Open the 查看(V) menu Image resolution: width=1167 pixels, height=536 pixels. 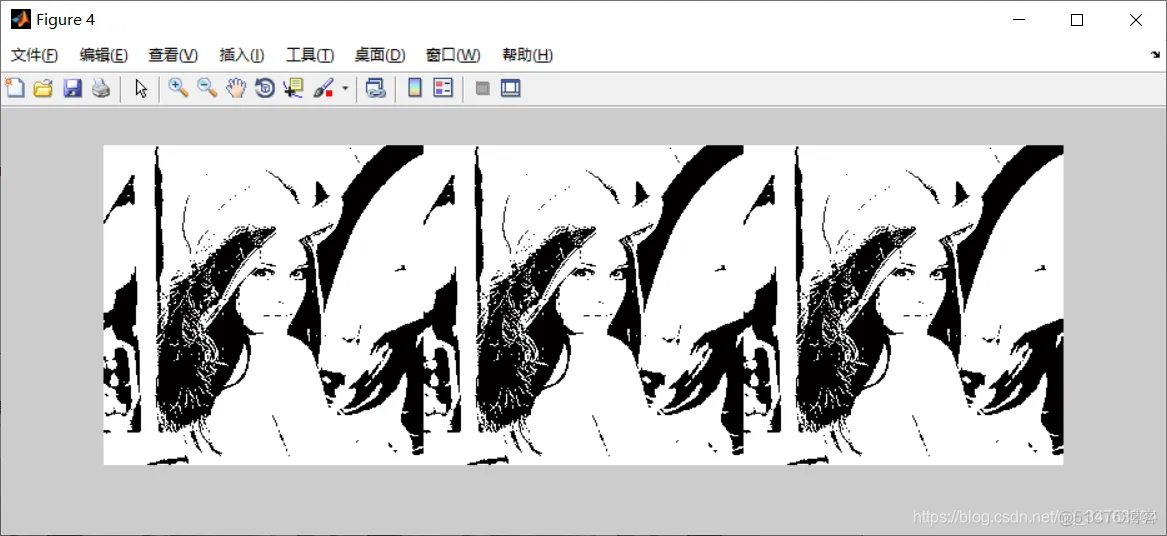coord(173,55)
